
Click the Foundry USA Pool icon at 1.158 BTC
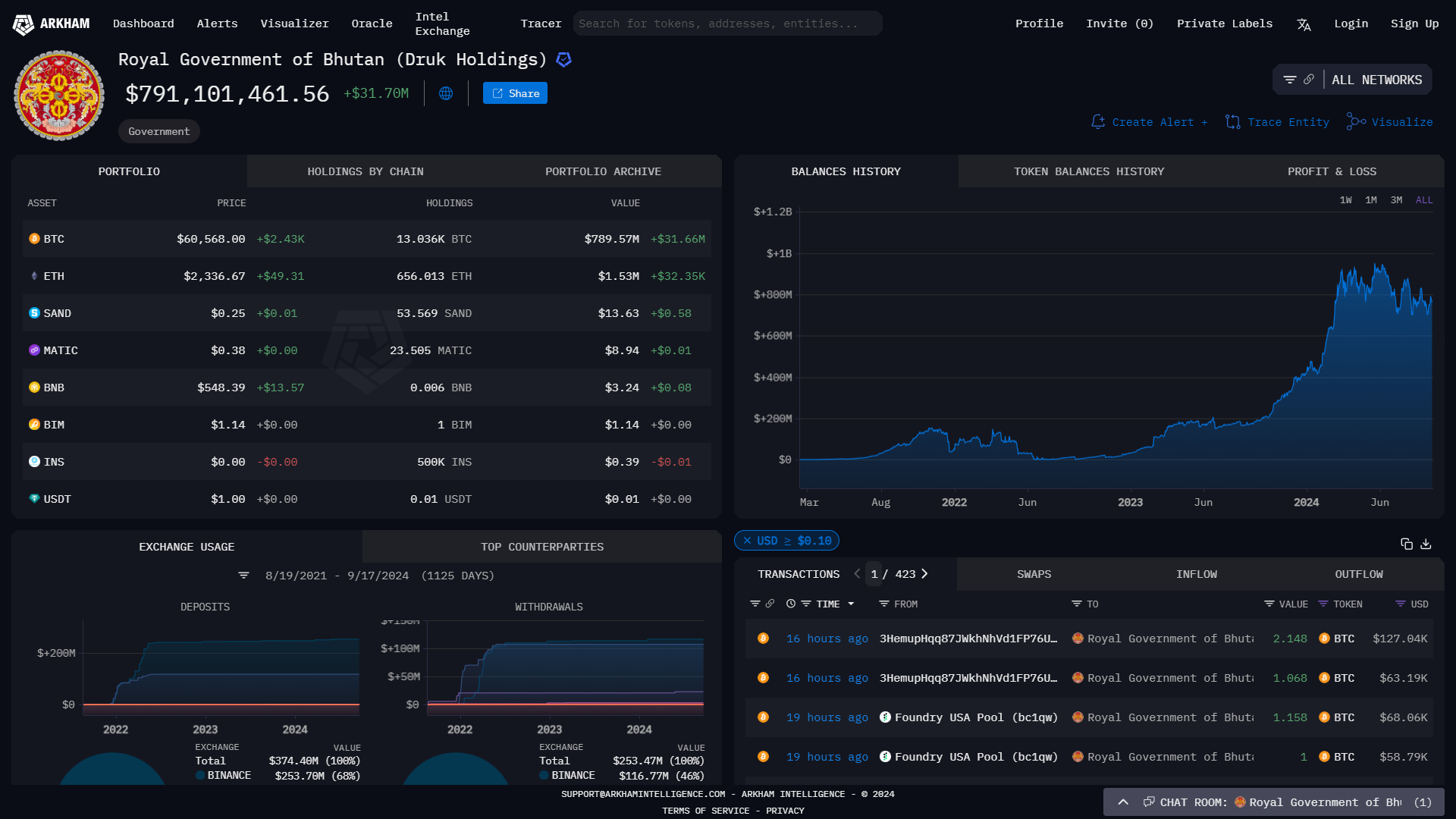point(885,717)
